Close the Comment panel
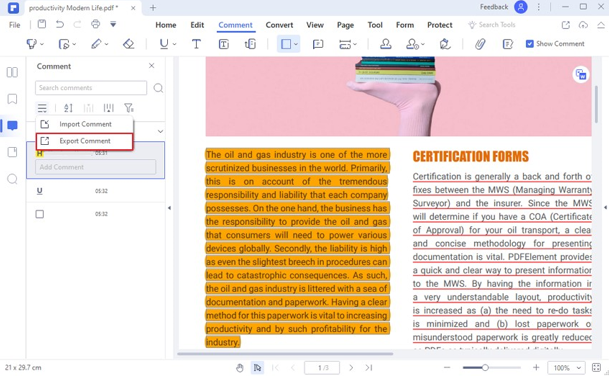 pyautogui.click(x=151, y=66)
